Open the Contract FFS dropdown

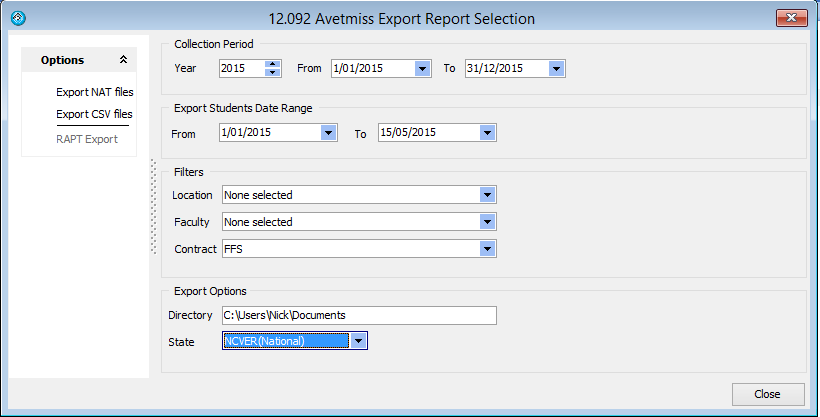click(x=487, y=249)
